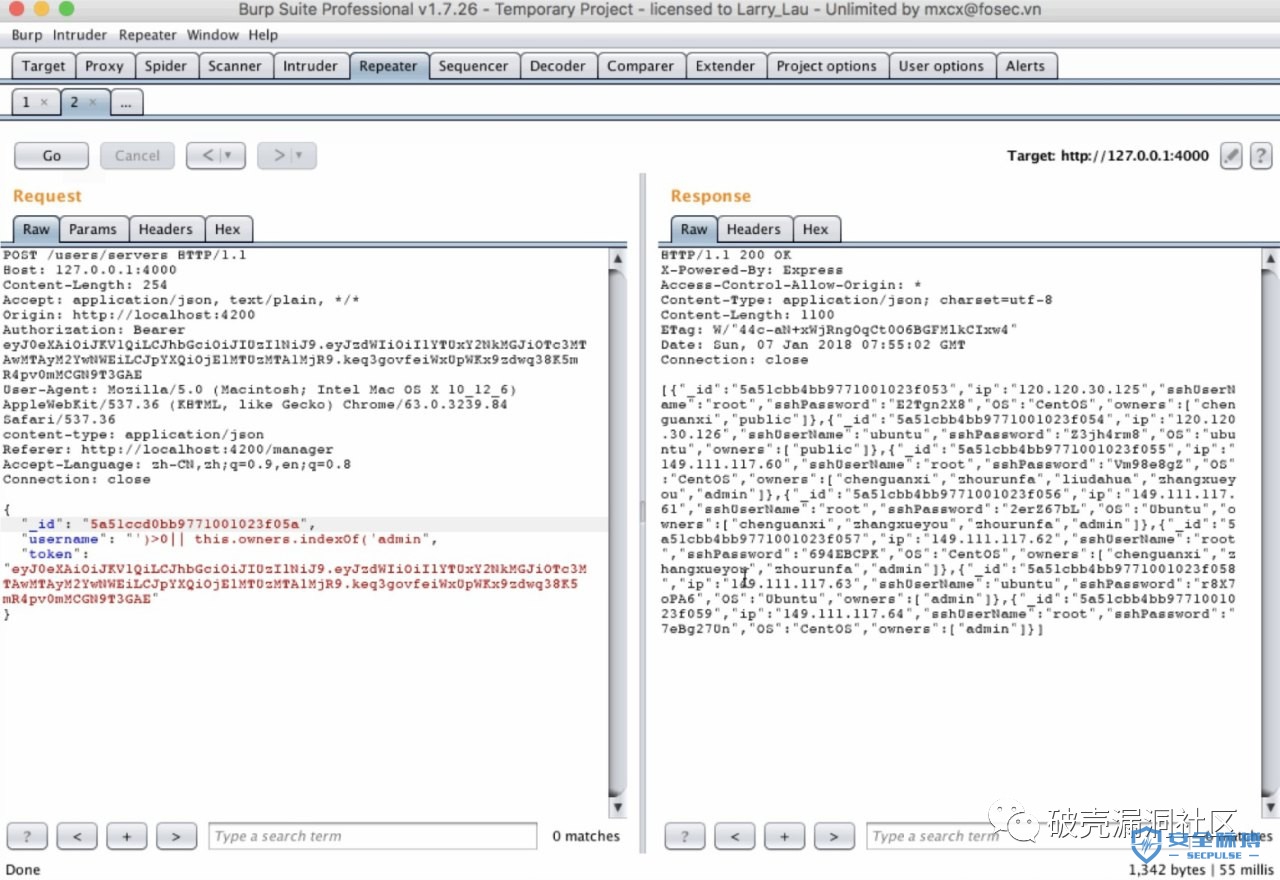The height and width of the screenshot is (880, 1280).
Task: Add a new Repeater tab with ellipsis
Action: [x=126, y=102]
